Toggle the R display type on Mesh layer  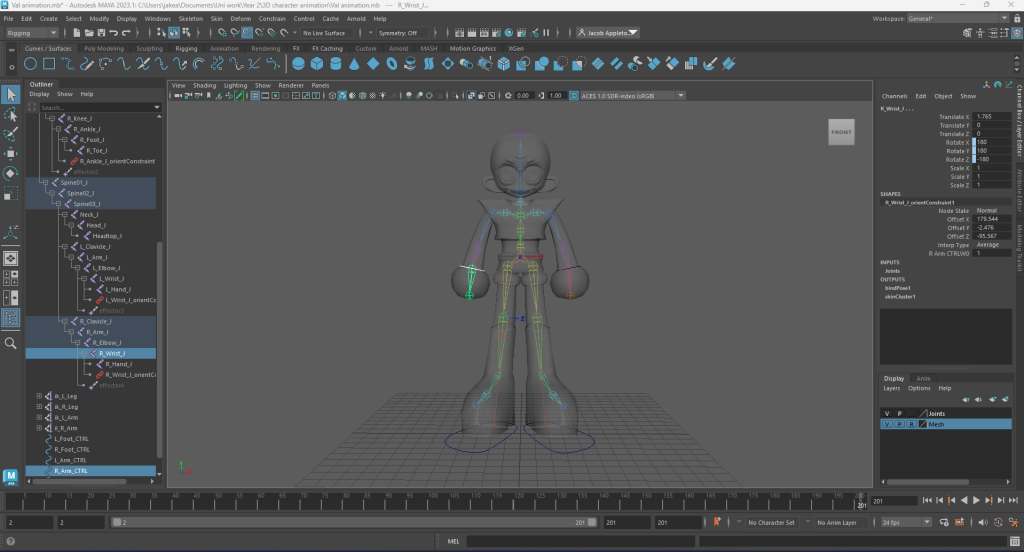point(910,424)
